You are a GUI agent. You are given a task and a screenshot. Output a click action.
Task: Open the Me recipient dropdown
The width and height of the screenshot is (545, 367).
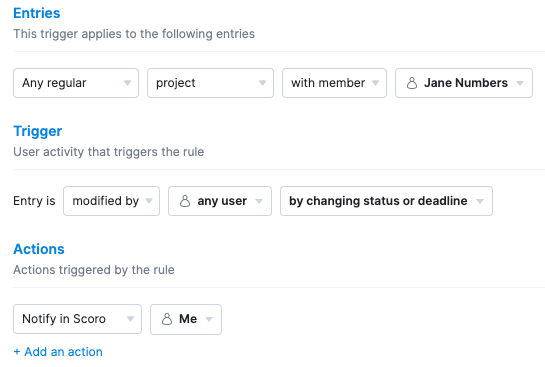[186, 319]
